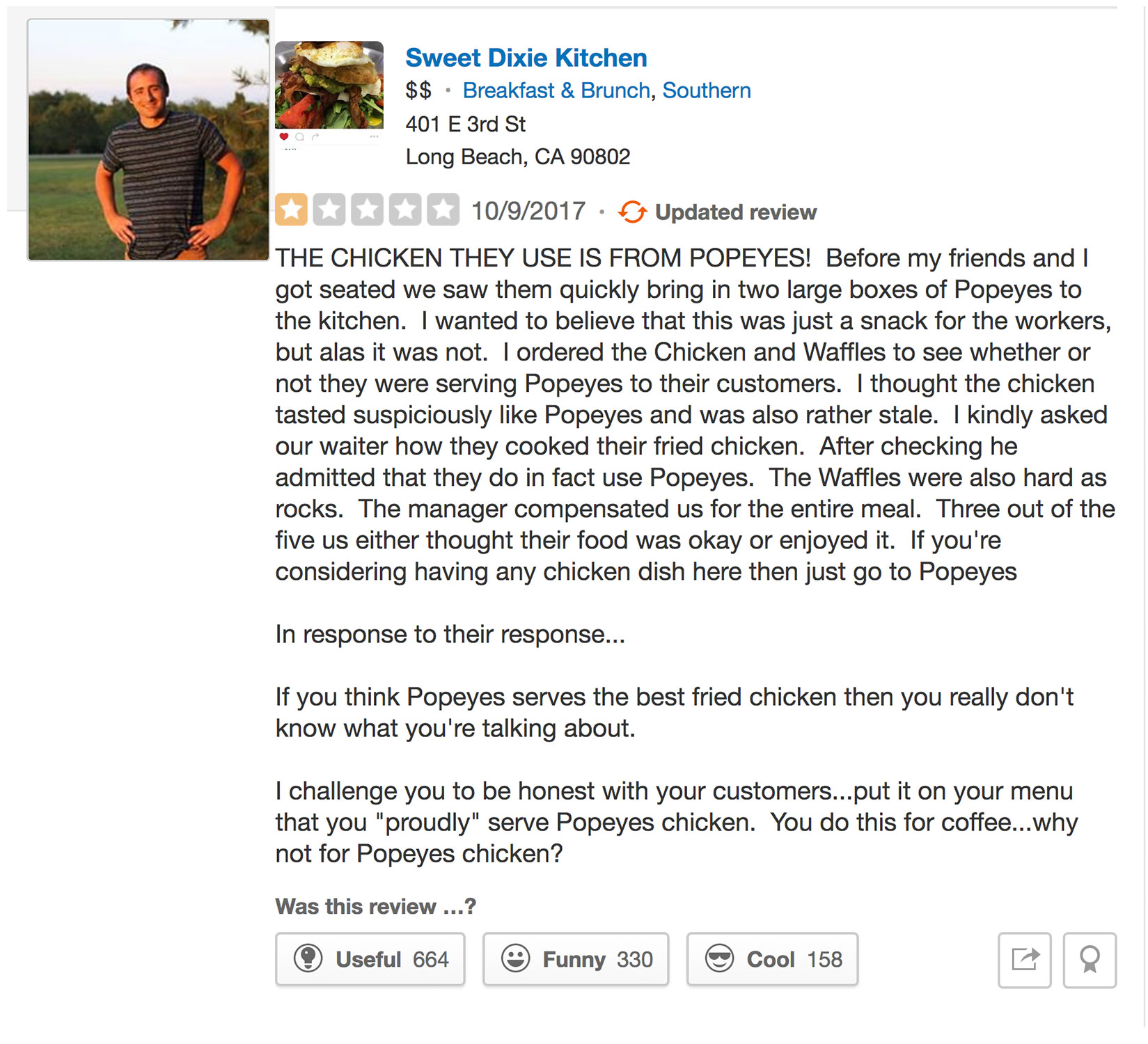Image resolution: width=1148 pixels, height=1044 pixels.
Task: Vote this review as Cool
Action: 772,959
